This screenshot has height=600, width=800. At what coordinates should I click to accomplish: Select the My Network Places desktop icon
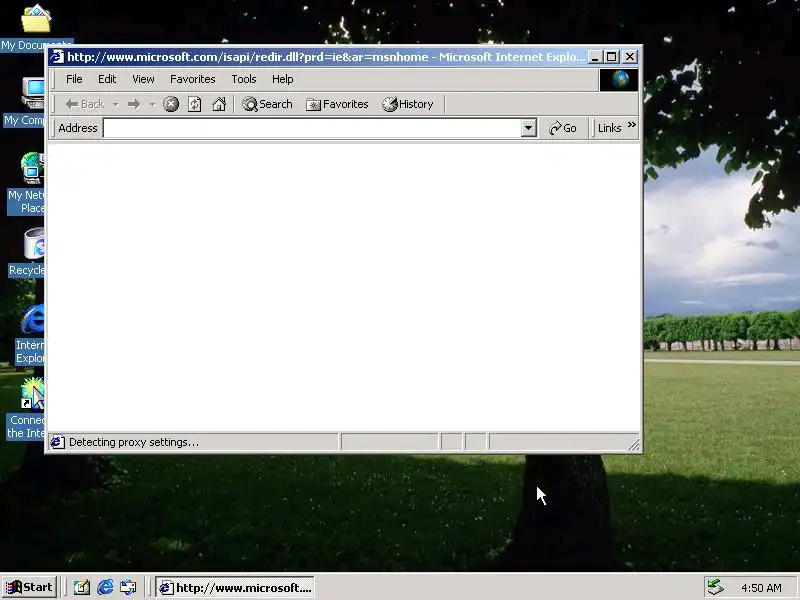26,183
